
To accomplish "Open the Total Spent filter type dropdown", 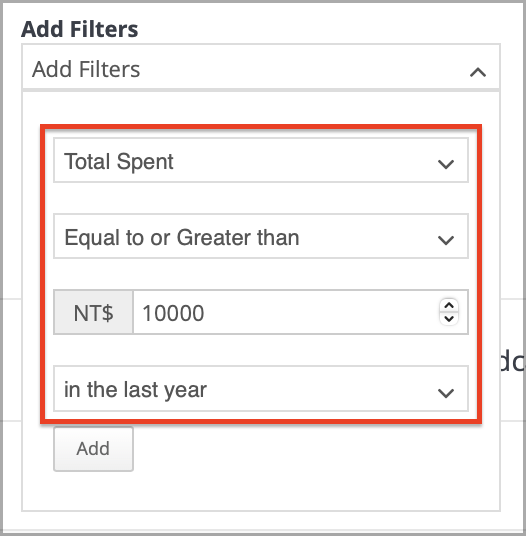I will coord(261,160).
